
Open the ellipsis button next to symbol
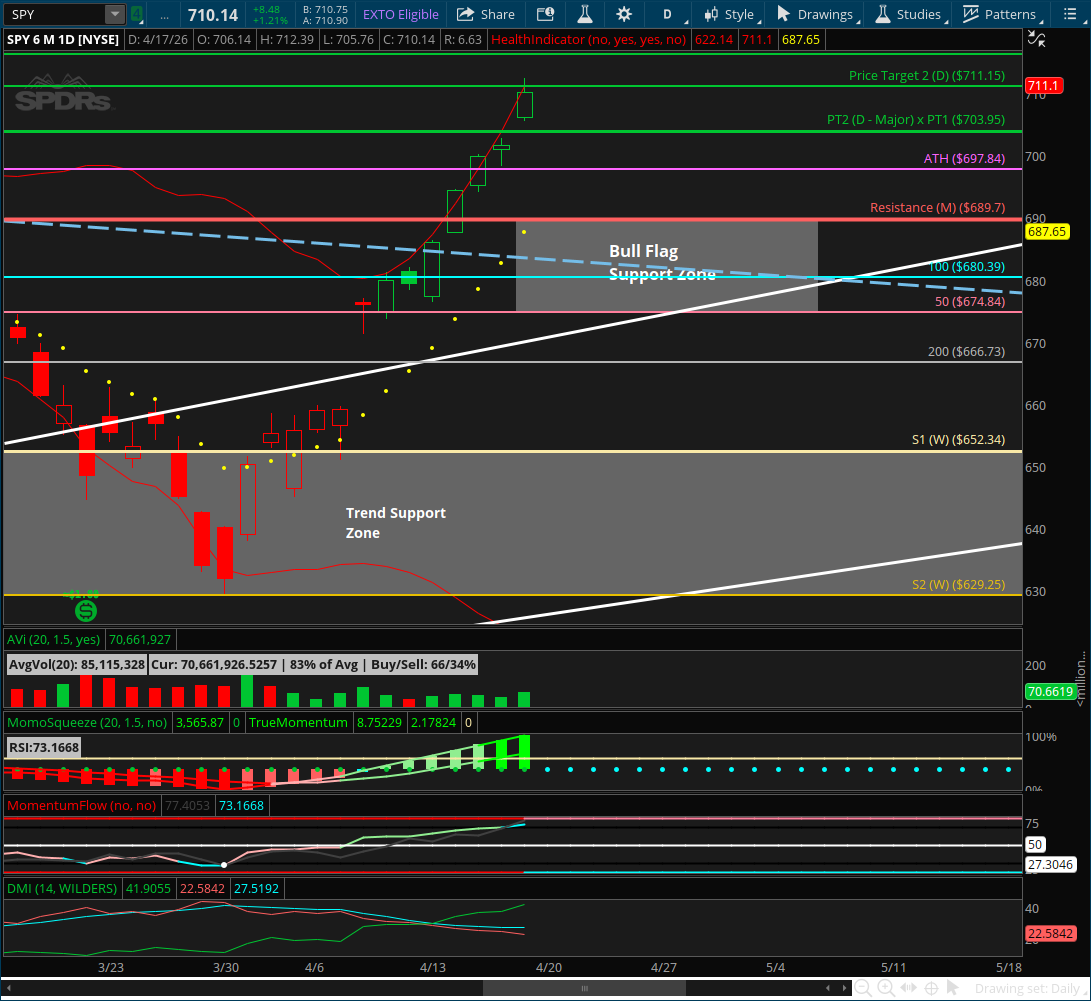coord(164,15)
